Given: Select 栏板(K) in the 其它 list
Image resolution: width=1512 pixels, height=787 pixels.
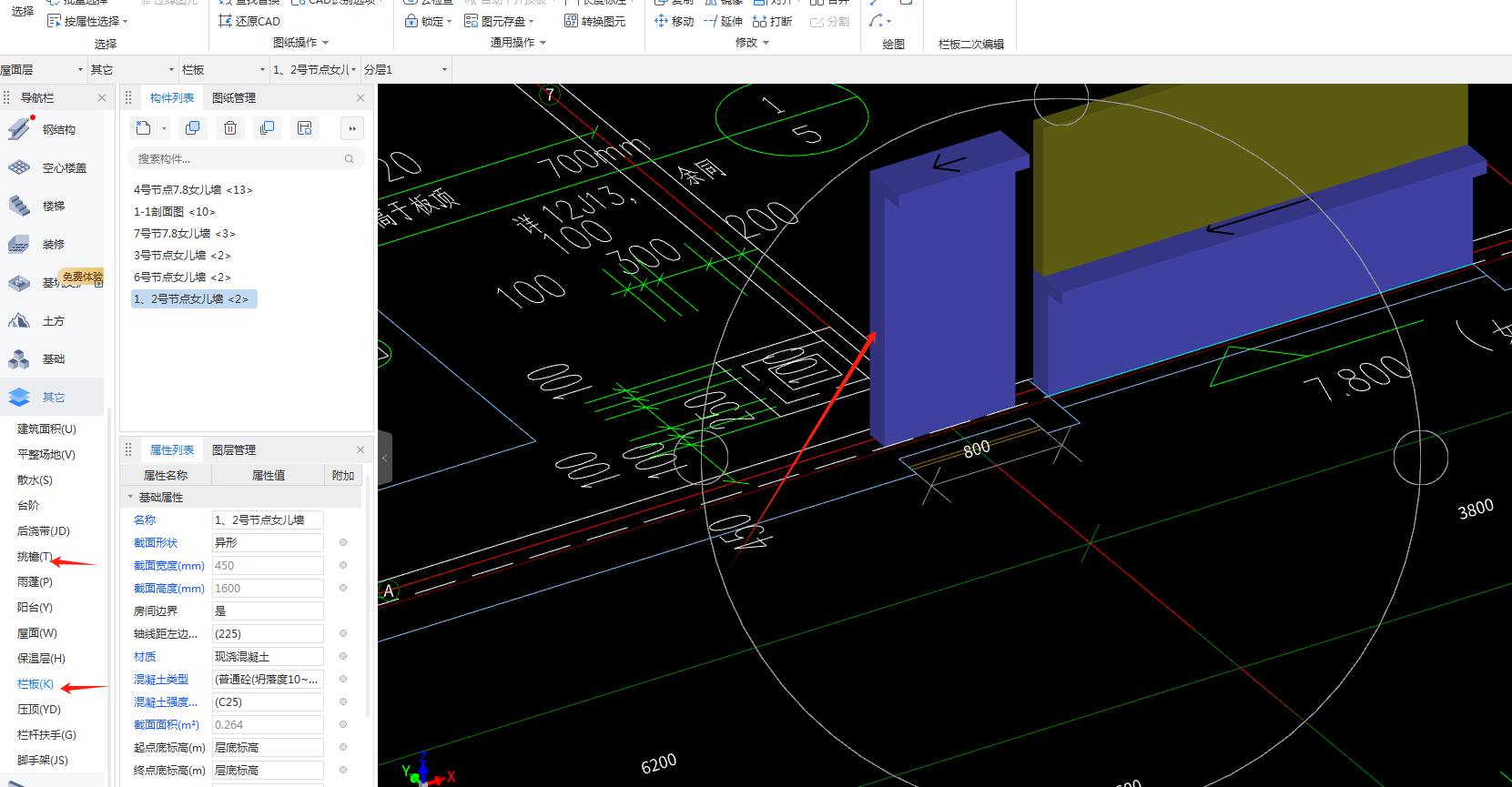Looking at the screenshot, I should point(36,684).
